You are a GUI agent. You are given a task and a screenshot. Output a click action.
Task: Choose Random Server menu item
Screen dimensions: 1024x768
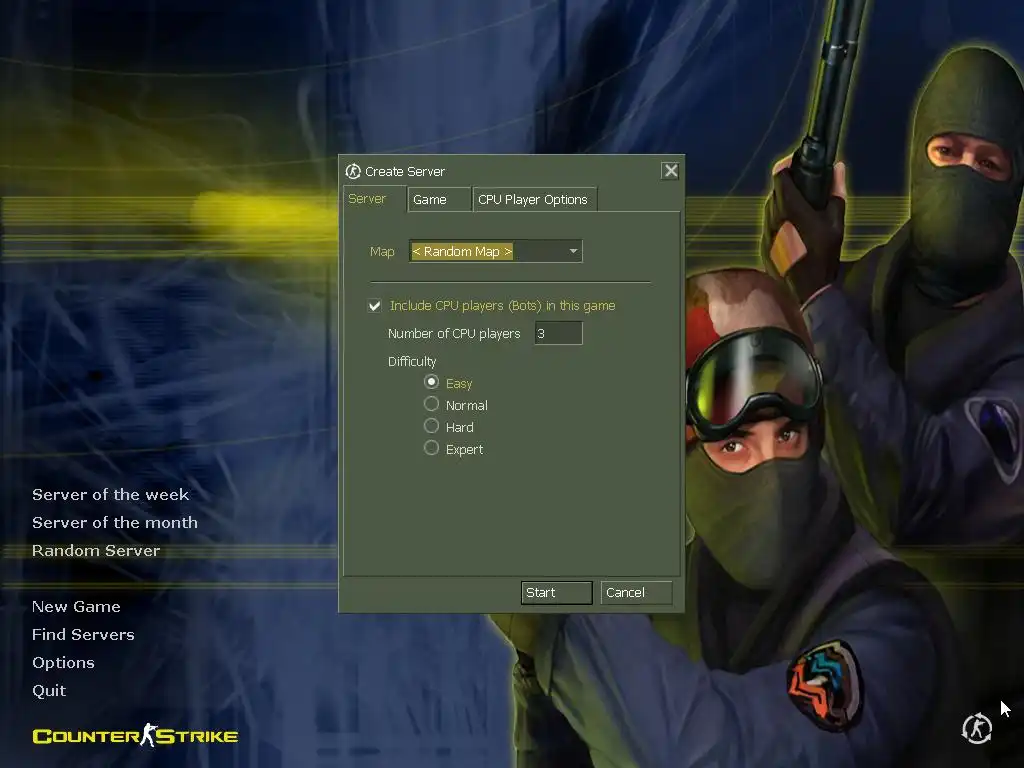tap(96, 551)
